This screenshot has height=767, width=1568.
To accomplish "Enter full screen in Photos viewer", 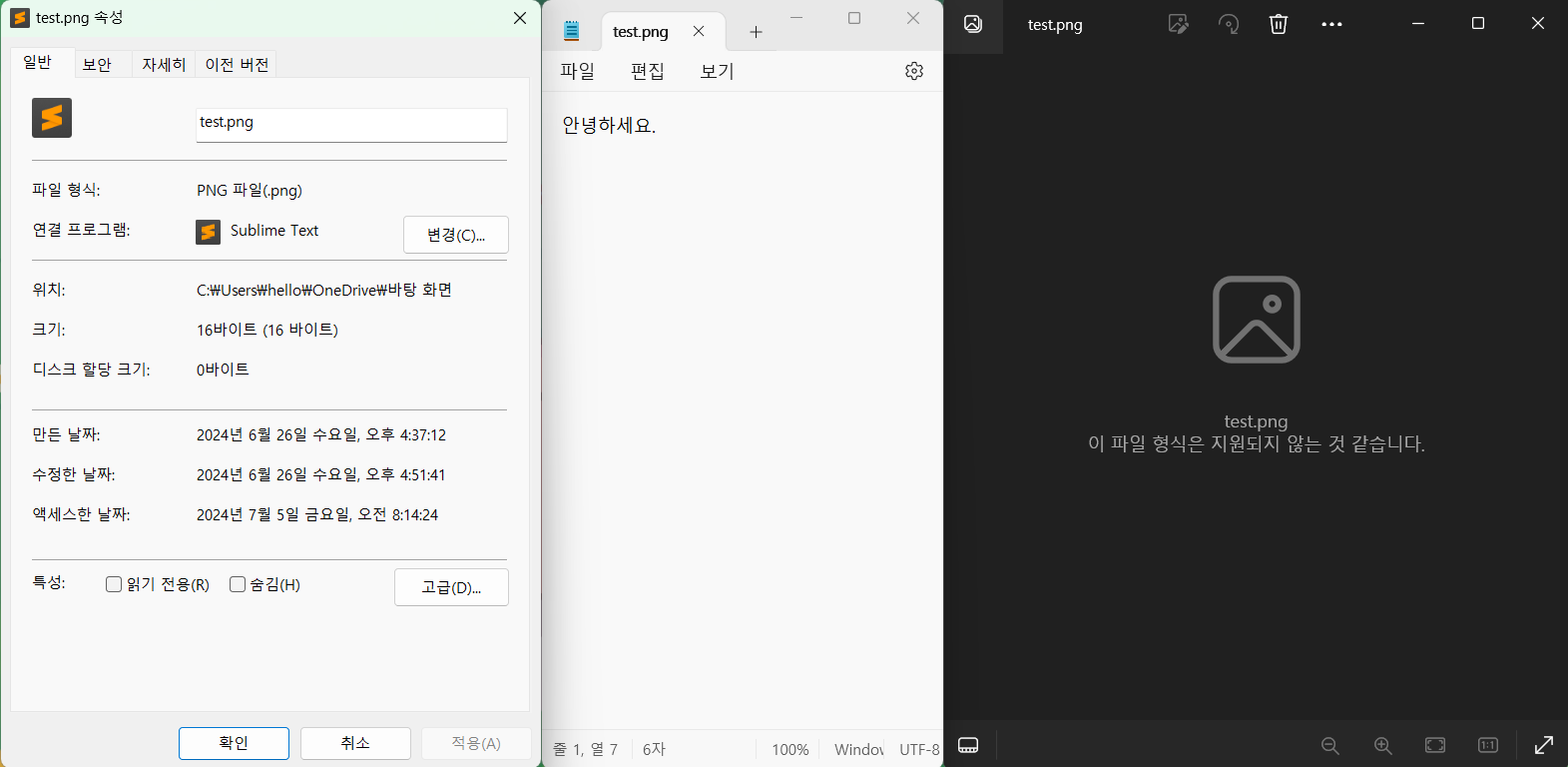I will [1543, 745].
